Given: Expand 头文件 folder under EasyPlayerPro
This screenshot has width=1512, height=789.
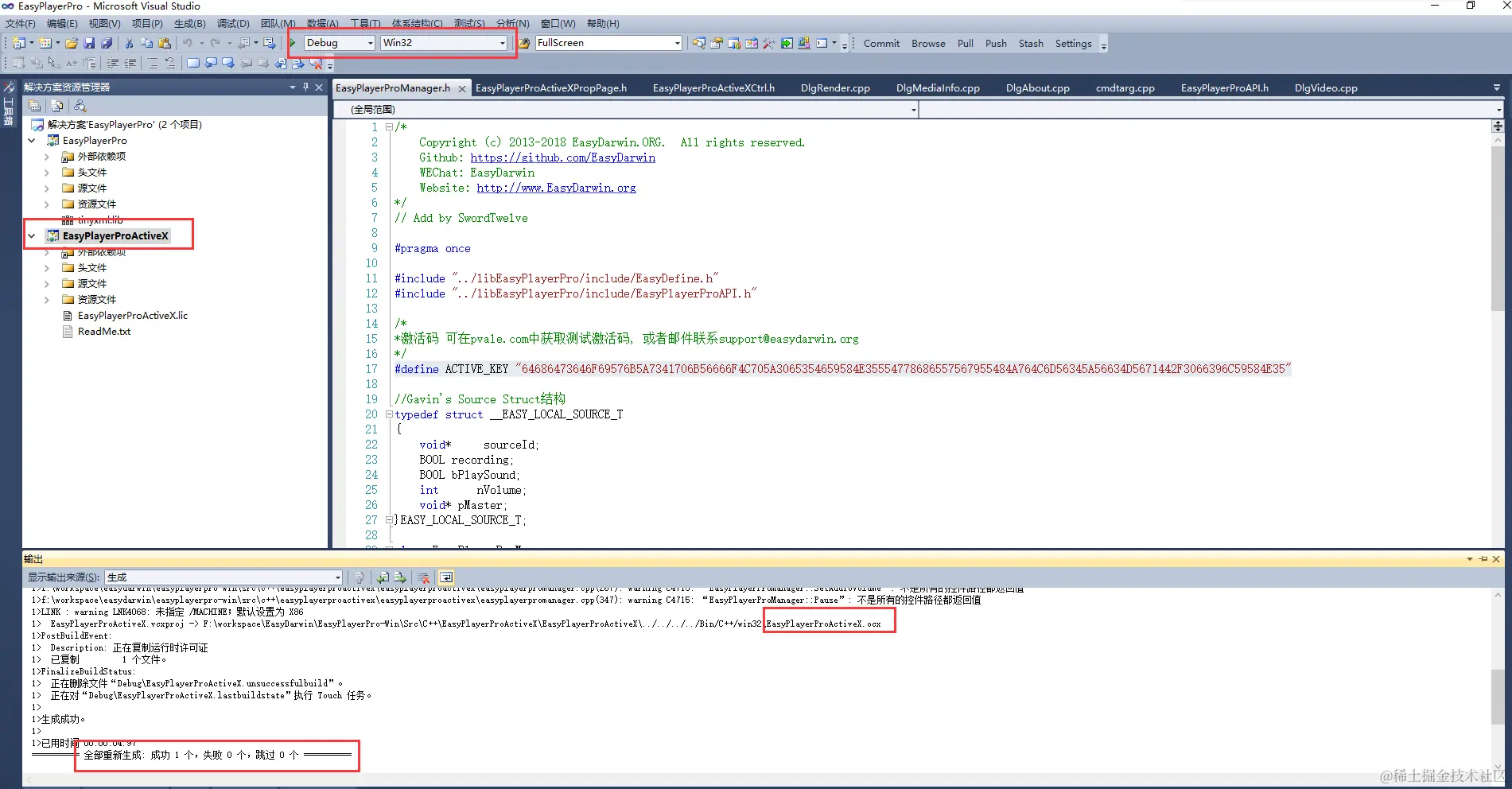Looking at the screenshot, I should [46, 173].
